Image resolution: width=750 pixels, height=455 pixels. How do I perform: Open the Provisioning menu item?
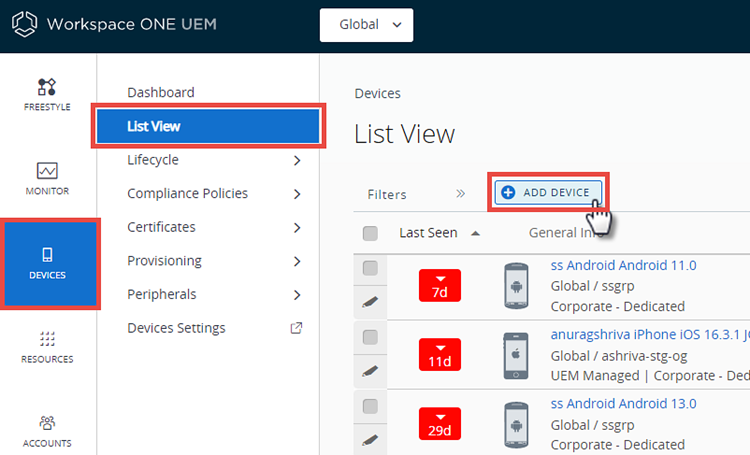[x=165, y=261]
